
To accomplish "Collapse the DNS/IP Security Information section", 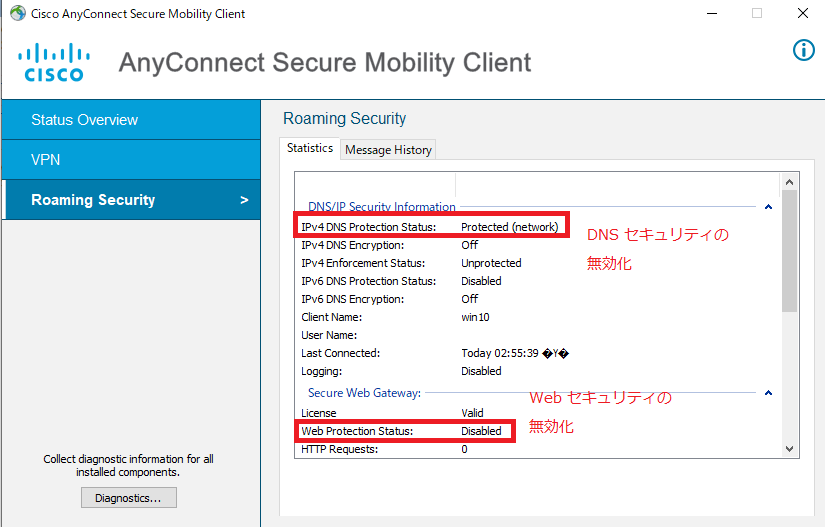I will tap(768, 207).
